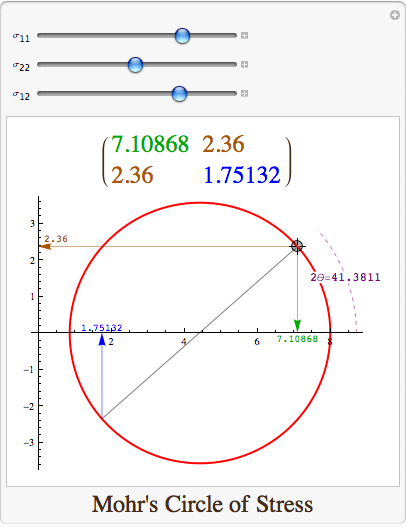Select the top-right 2.36 matrix entry

(223, 144)
